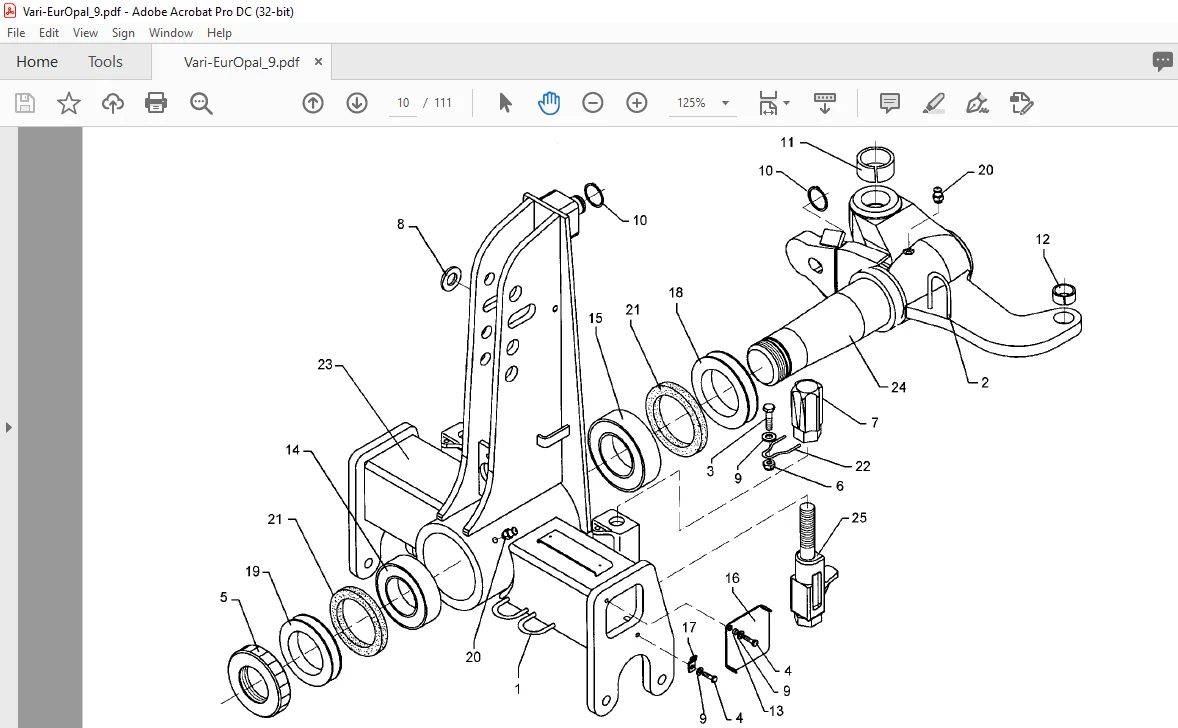Activate the Hand pan tool
The height and width of the screenshot is (728, 1178).
[x=549, y=103]
